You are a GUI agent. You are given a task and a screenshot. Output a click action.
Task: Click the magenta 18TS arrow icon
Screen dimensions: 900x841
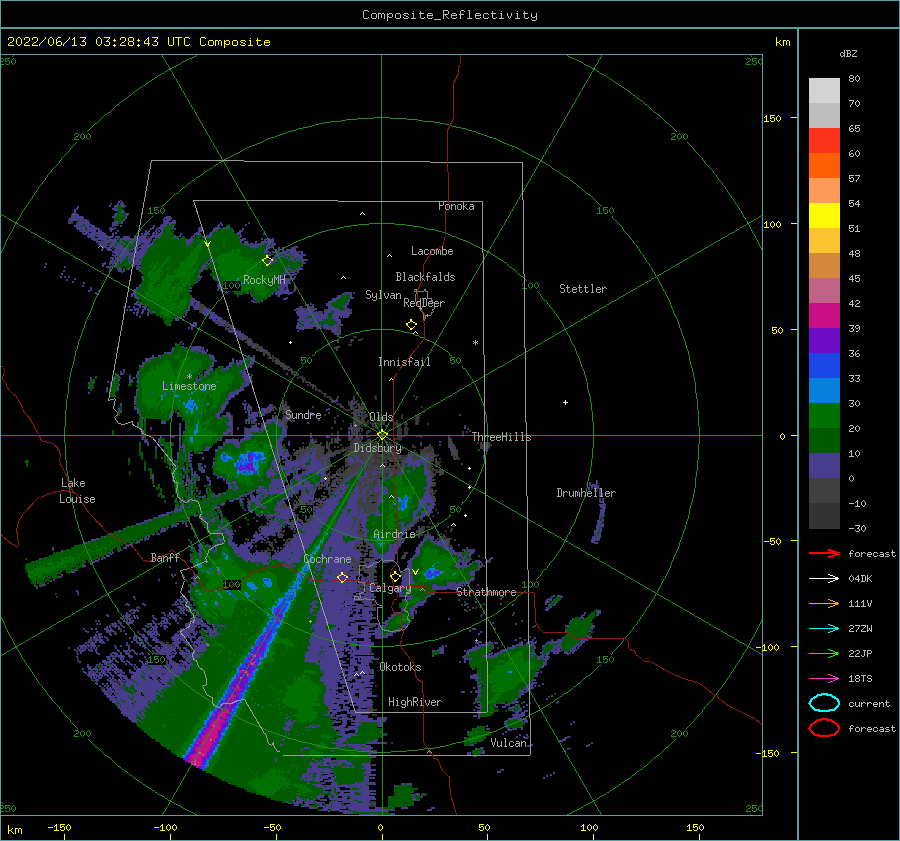[x=824, y=679]
